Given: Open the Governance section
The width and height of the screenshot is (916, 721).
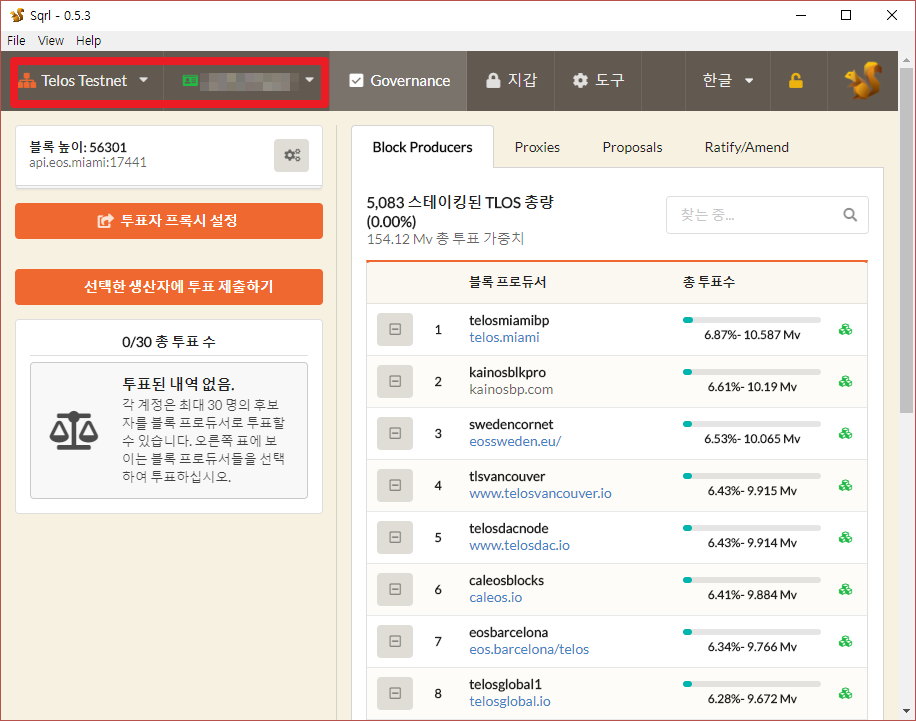Looking at the screenshot, I should click(x=399, y=81).
